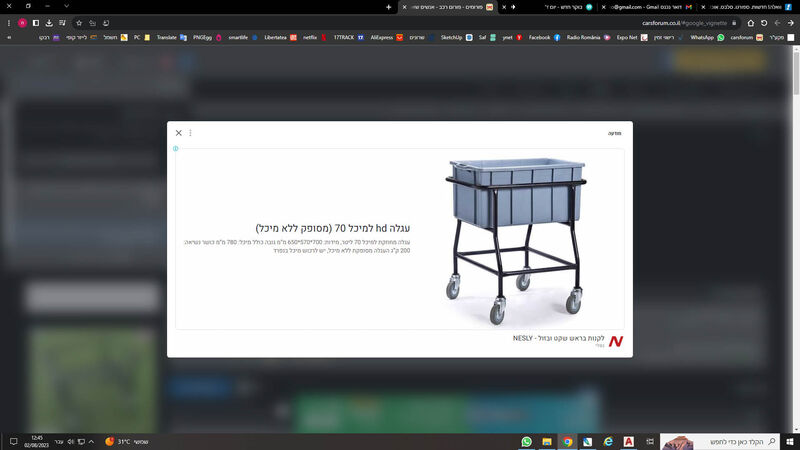
Task: Open Task View on the taskbar
Action: 650,441
